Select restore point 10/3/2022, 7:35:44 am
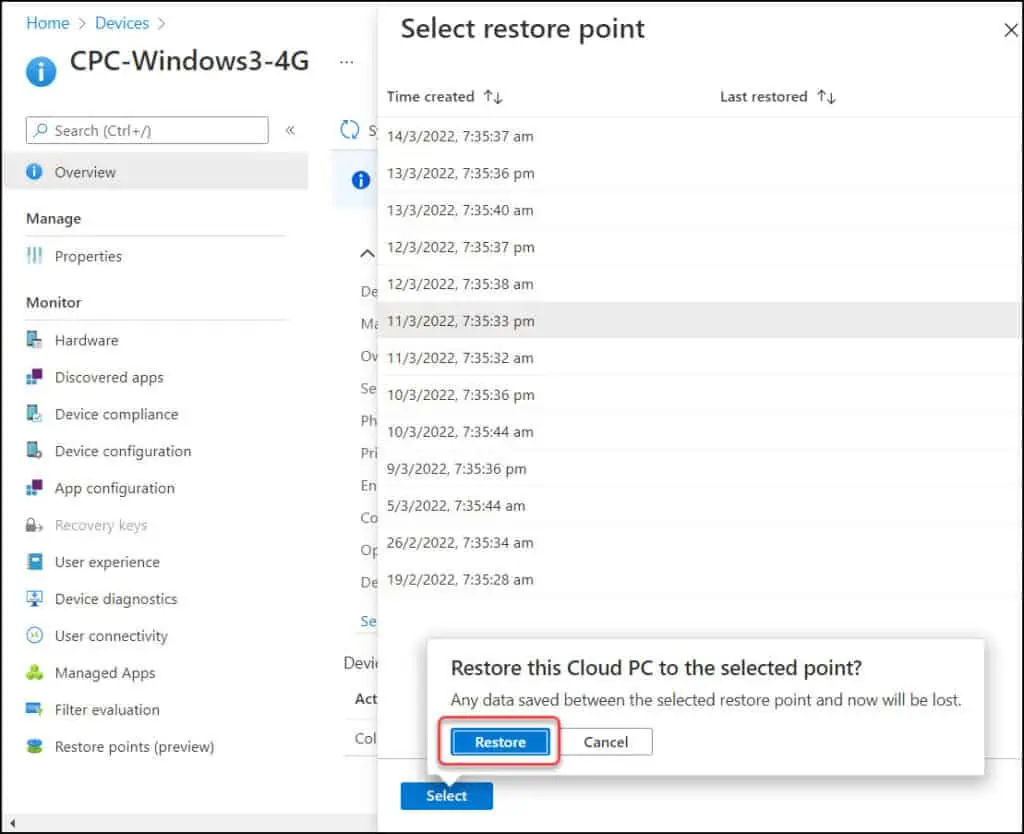1024x834 pixels. pos(699,432)
